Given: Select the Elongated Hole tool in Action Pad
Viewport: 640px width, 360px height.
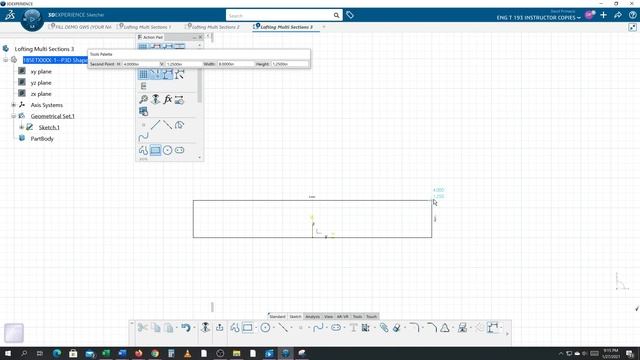Looking at the screenshot, I should (x=180, y=150).
